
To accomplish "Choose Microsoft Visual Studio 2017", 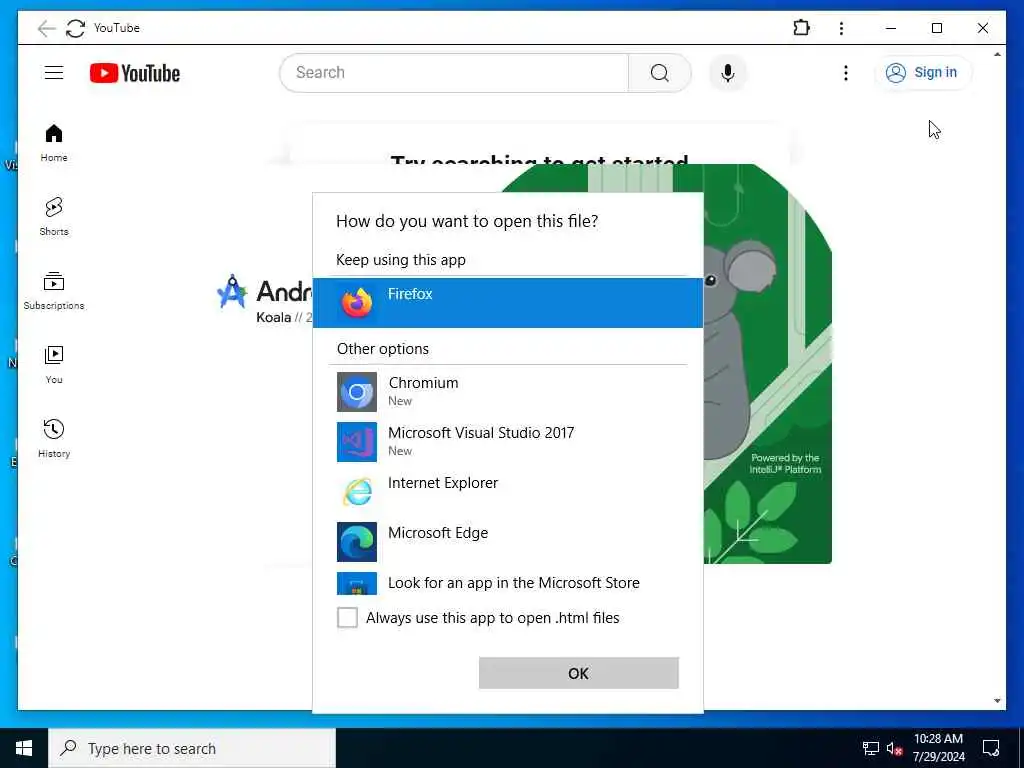I will [x=508, y=441].
